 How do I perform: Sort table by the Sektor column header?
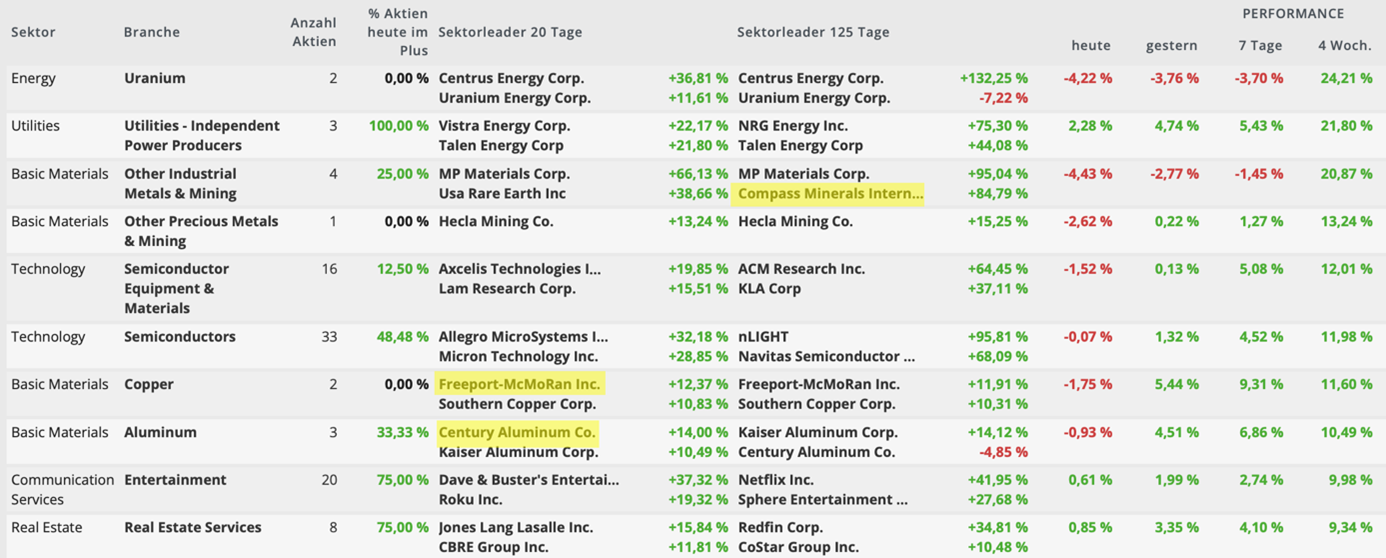(x=33, y=32)
